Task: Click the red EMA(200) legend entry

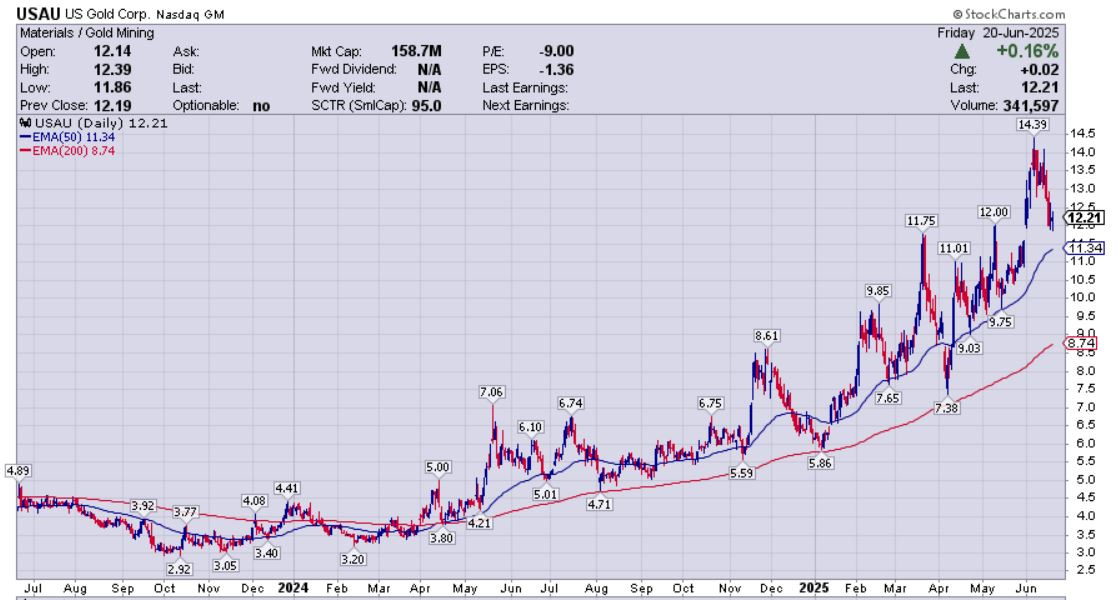Action: coord(67,151)
